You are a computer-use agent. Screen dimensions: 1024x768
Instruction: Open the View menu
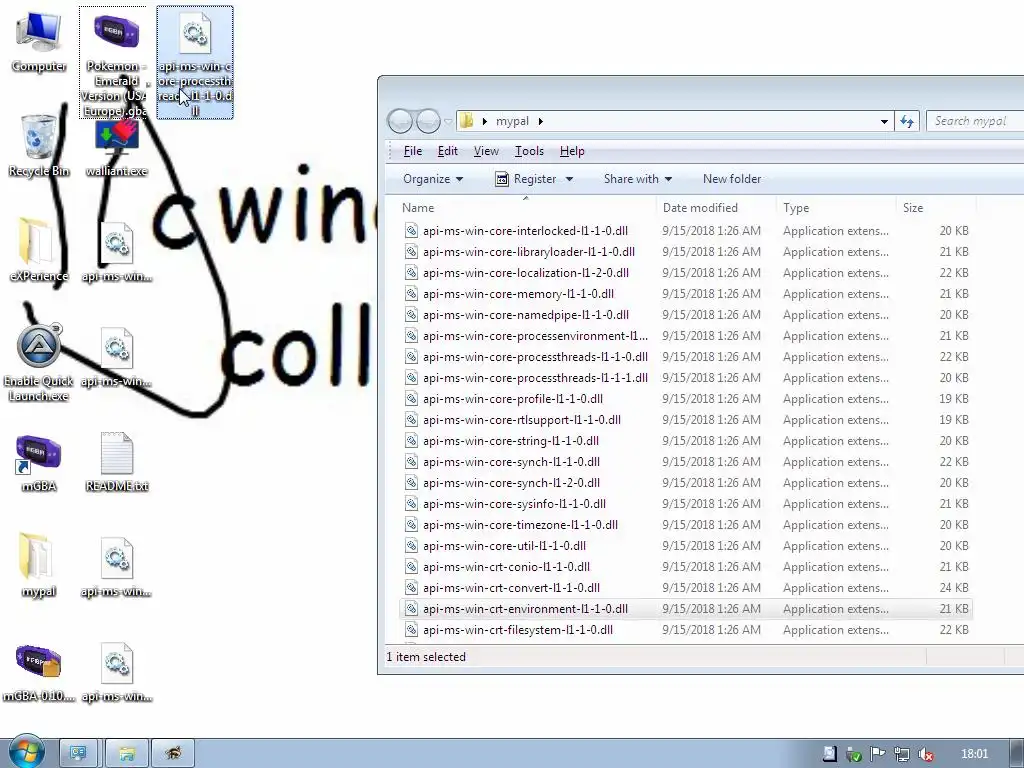[x=486, y=151]
